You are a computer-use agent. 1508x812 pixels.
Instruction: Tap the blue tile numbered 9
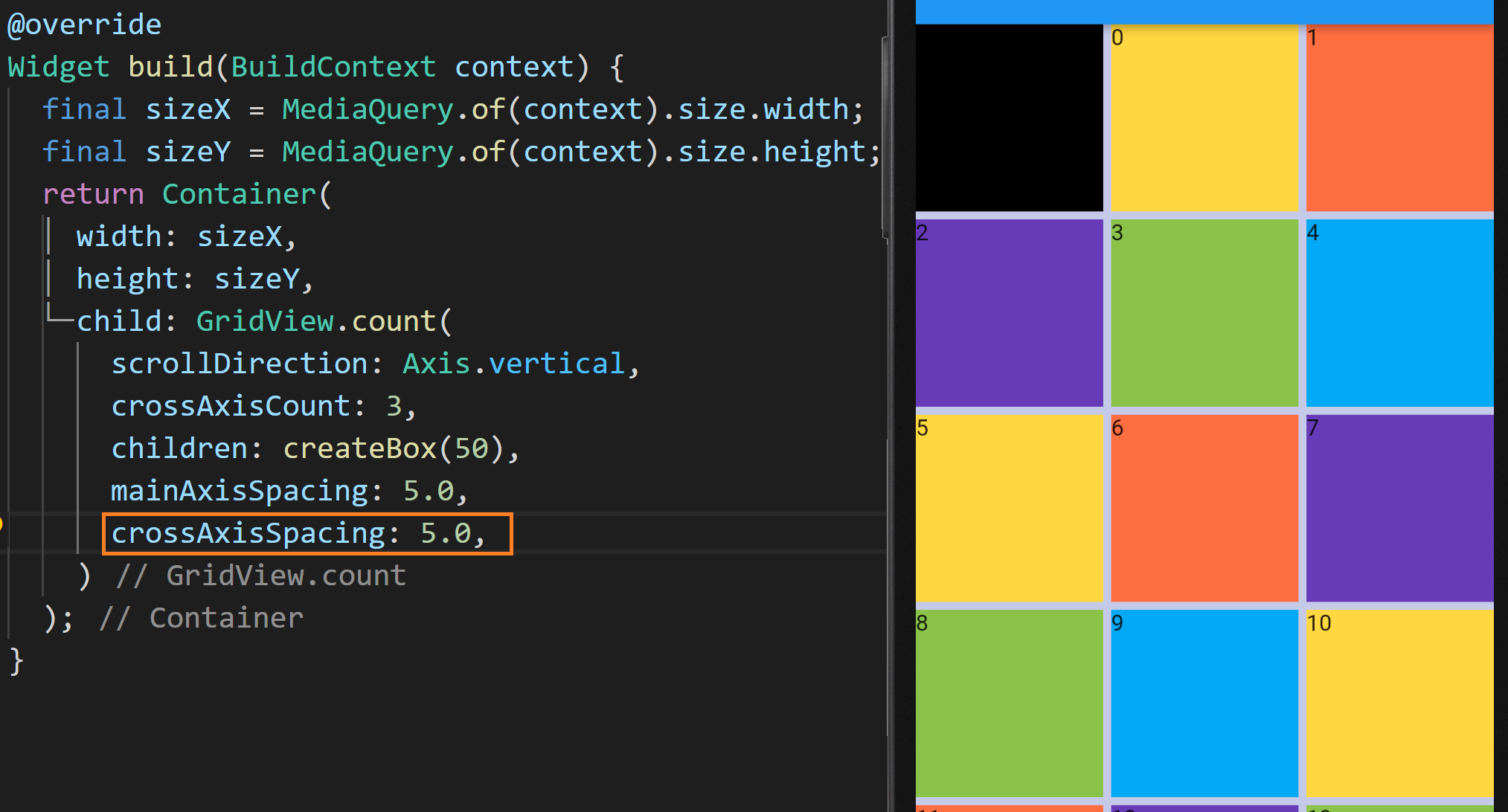click(x=1204, y=703)
